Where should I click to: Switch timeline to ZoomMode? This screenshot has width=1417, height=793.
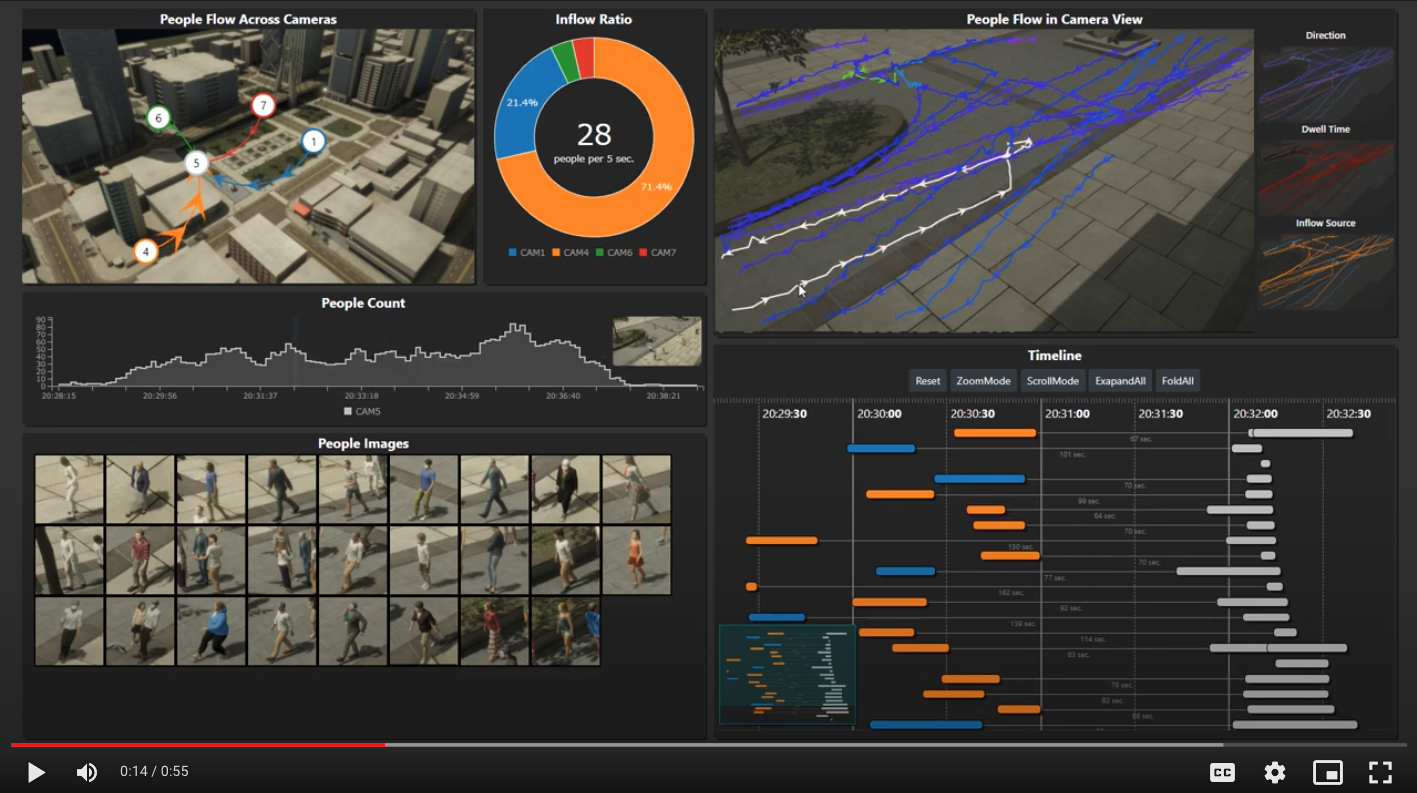(x=982, y=381)
